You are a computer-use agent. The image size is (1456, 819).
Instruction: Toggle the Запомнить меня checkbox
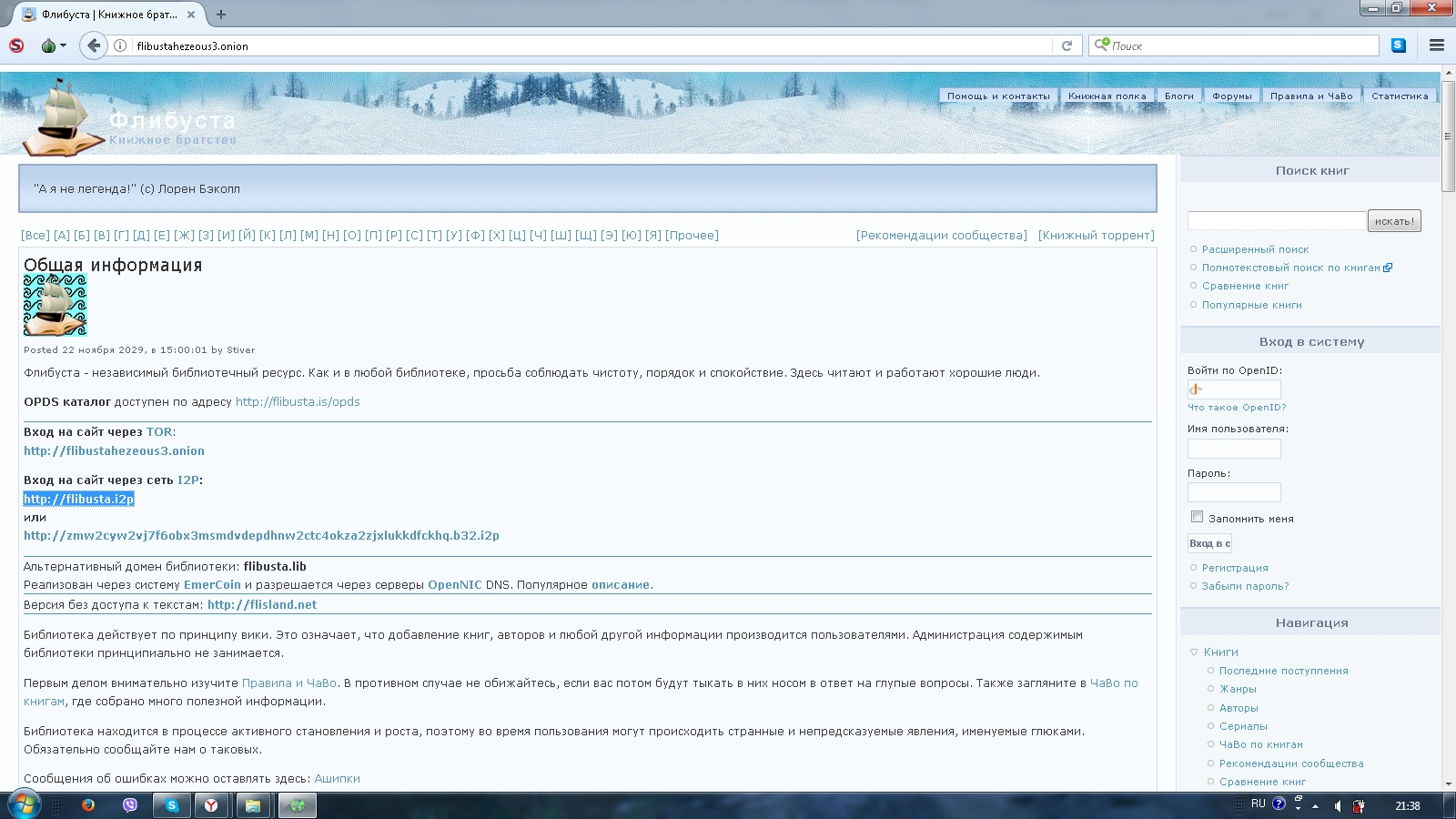1198,517
